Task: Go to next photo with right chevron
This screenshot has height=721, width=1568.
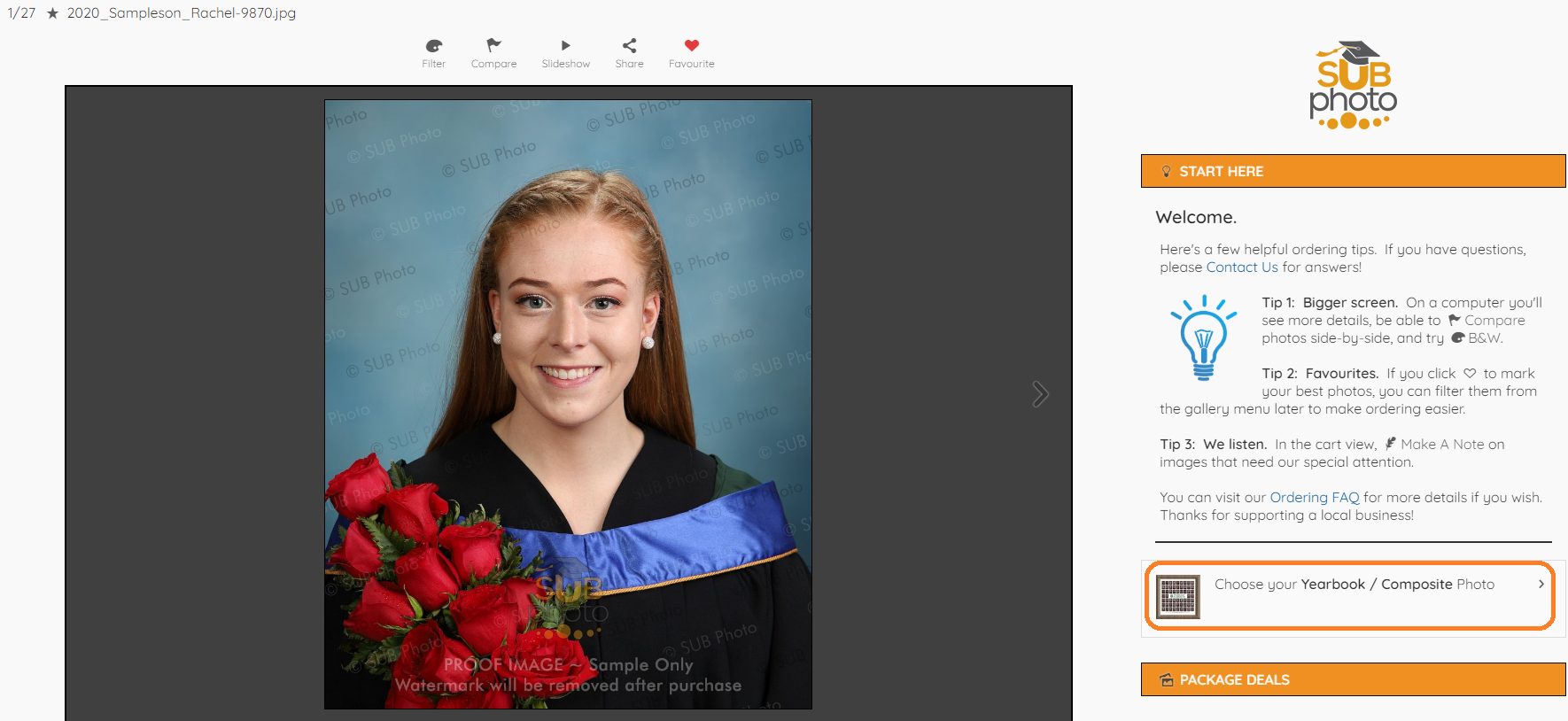Action: click(x=1040, y=394)
